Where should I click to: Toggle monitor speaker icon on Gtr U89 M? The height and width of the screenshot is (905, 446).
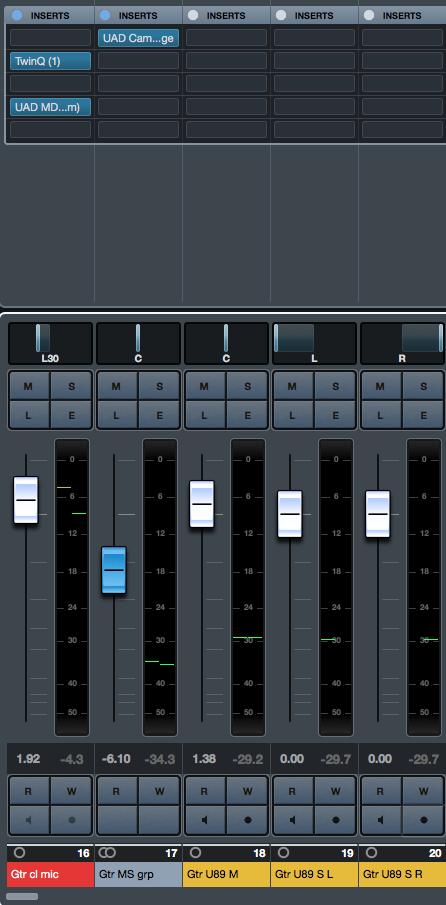tap(205, 820)
